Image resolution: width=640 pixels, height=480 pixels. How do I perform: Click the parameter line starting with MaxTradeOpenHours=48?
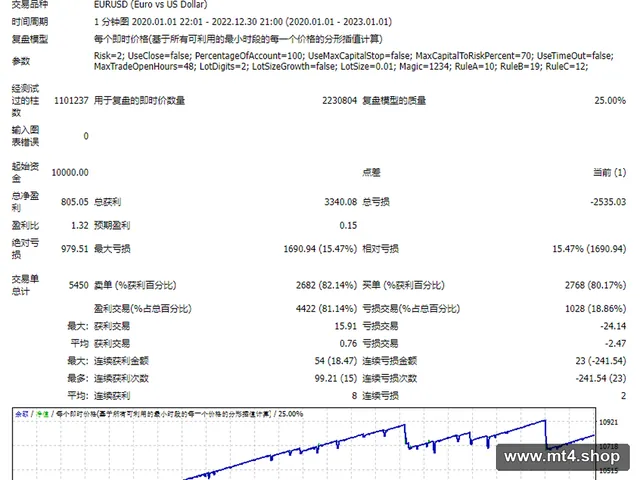pyautogui.click(x=341, y=67)
